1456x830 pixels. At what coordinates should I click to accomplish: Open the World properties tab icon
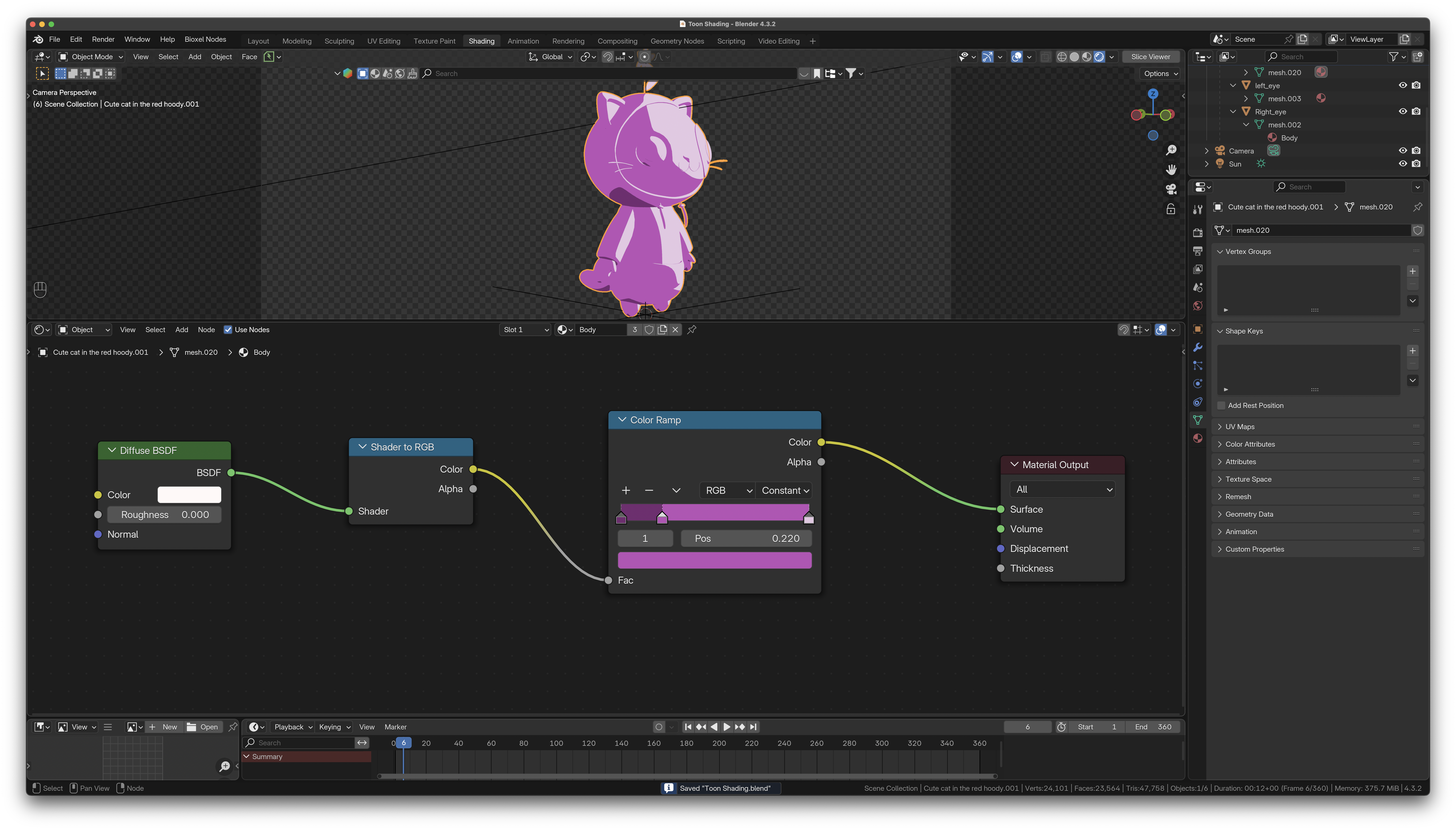point(1198,306)
